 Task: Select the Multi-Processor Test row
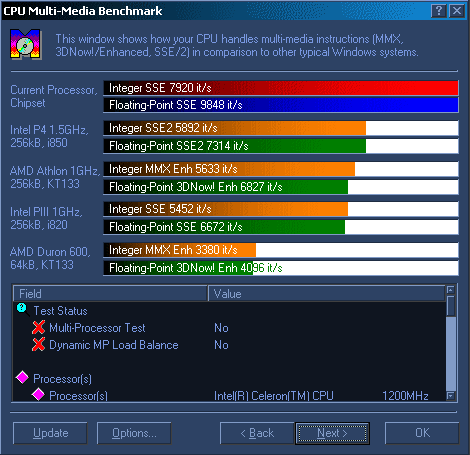tap(229, 328)
